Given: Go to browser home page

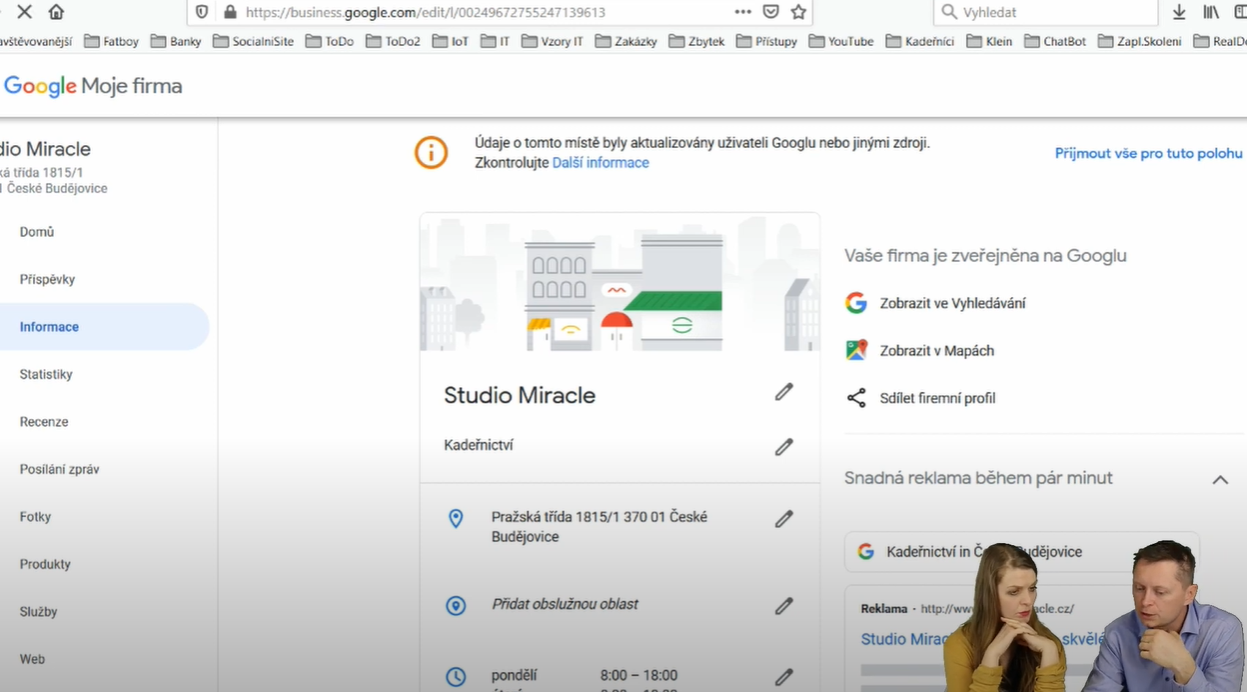Looking at the screenshot, I should tap(56, 12).
